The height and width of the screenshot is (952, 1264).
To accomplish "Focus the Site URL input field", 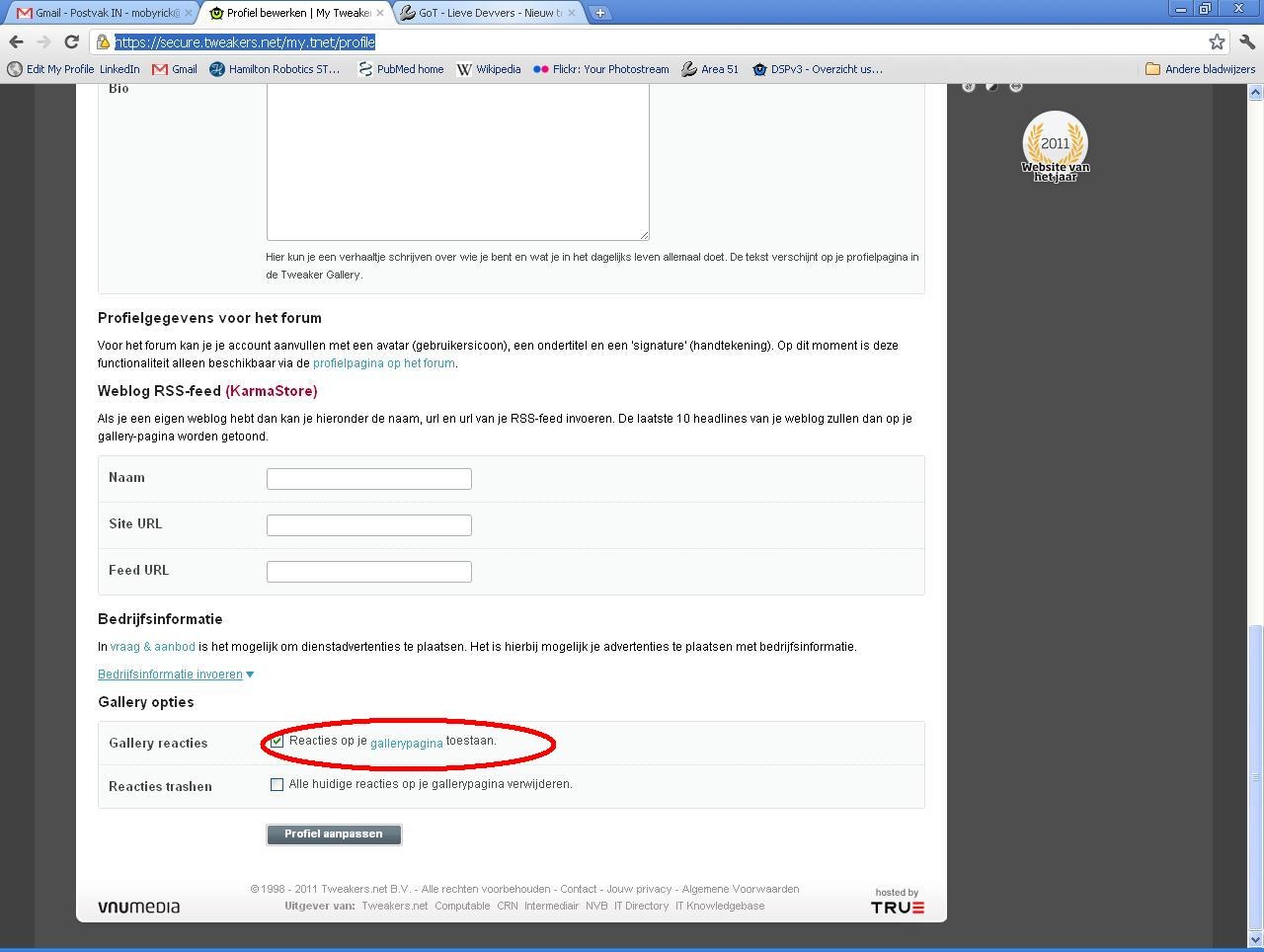I will click(369, 525).
